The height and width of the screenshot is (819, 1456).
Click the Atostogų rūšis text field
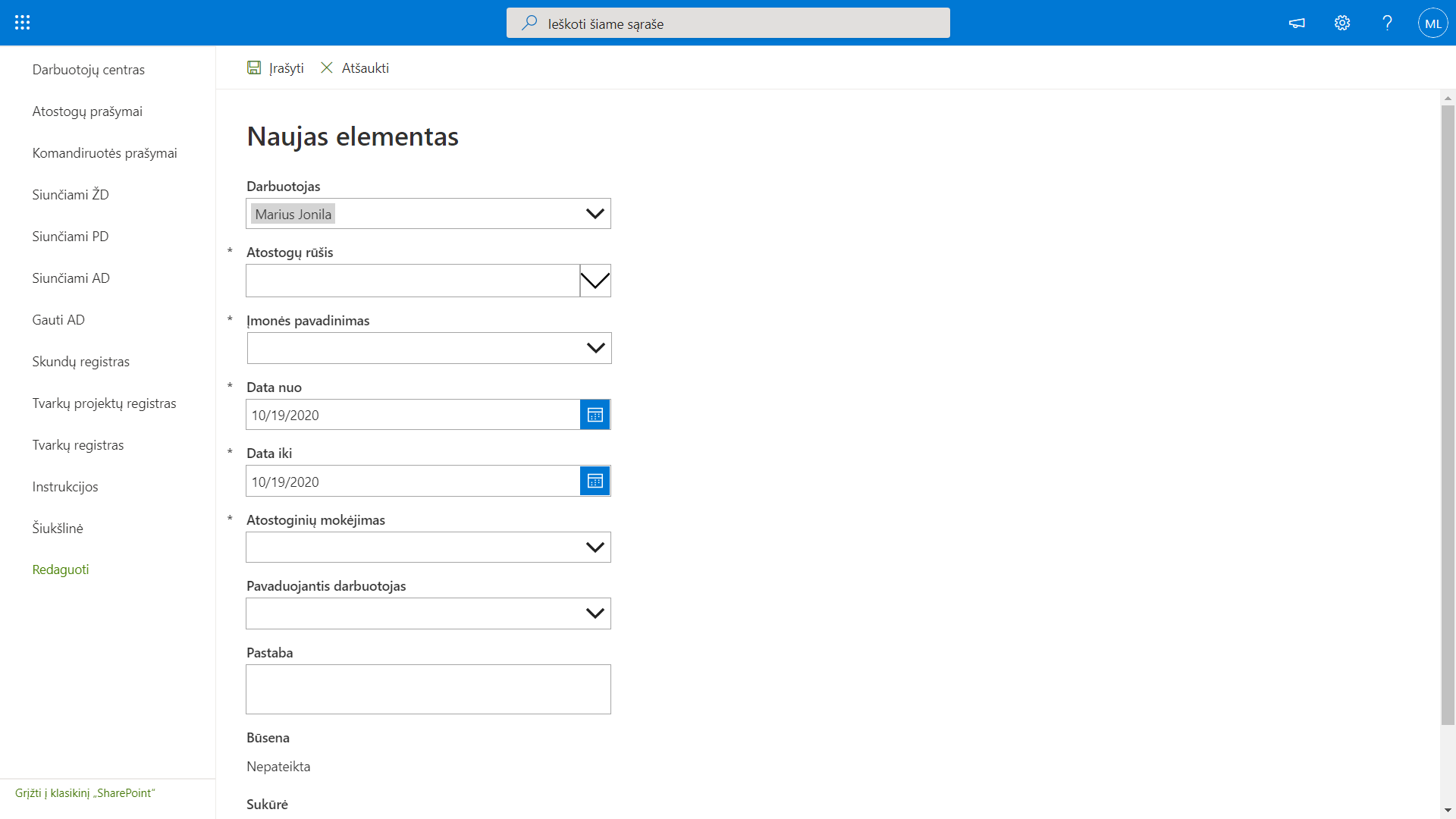(413, 281)
